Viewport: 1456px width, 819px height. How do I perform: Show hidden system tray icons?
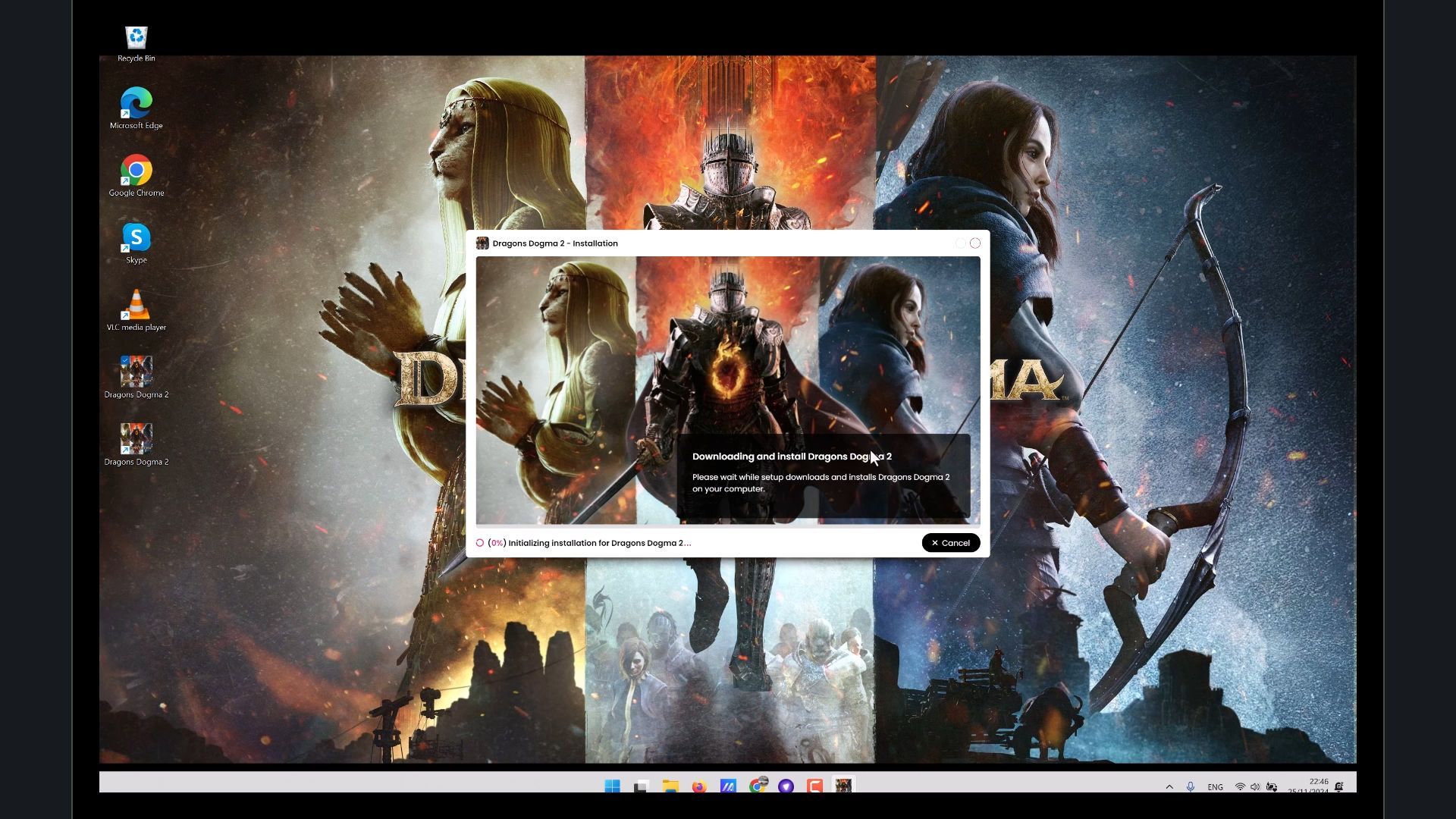(x=1169, y=787)
